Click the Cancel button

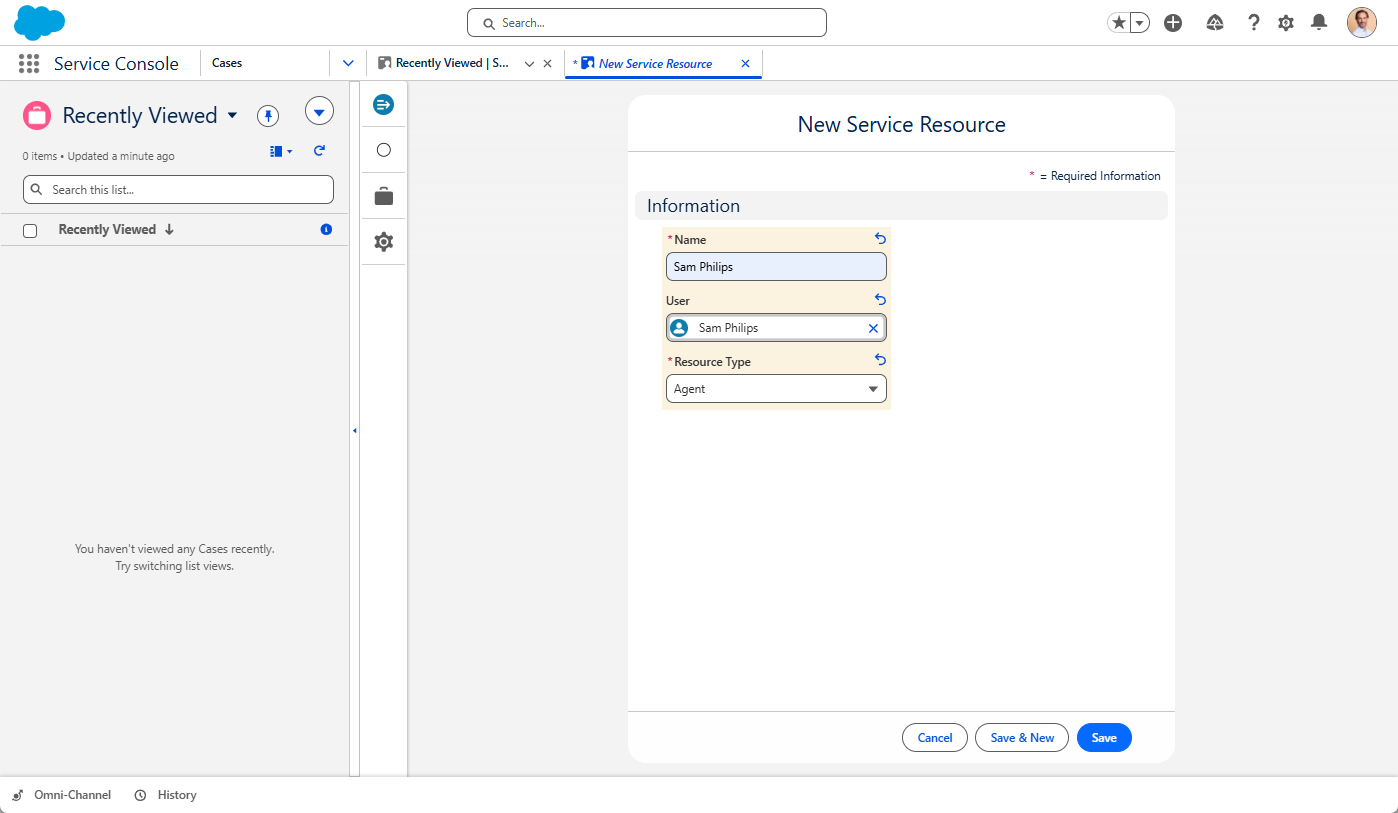point(934,738)
